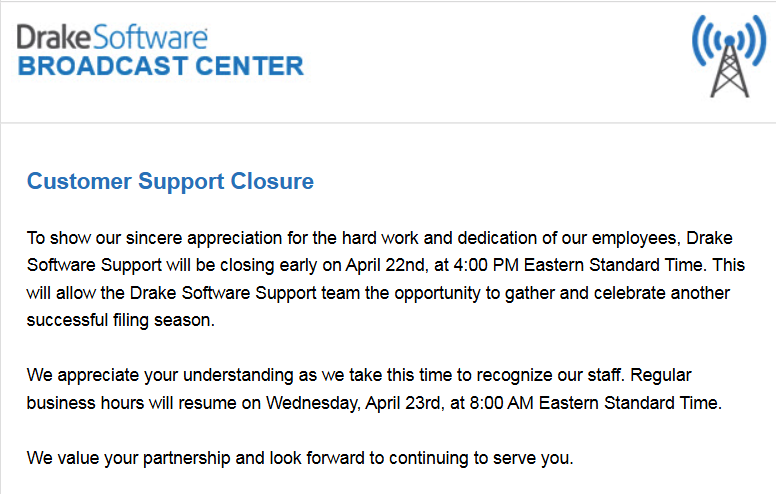The width and height of the screenshot is (776, 494).
Task: Click the word 'CENTER' in the header
Action: (x=249, y=66)
